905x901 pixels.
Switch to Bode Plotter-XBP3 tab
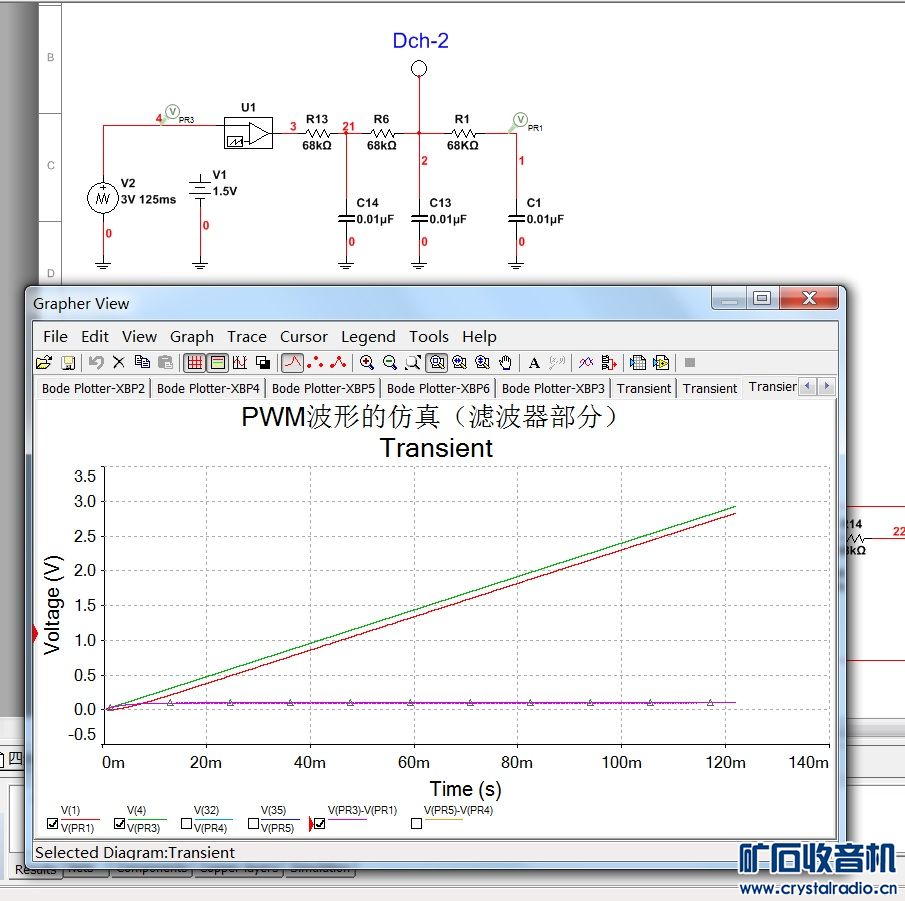[x=553, y=388]
